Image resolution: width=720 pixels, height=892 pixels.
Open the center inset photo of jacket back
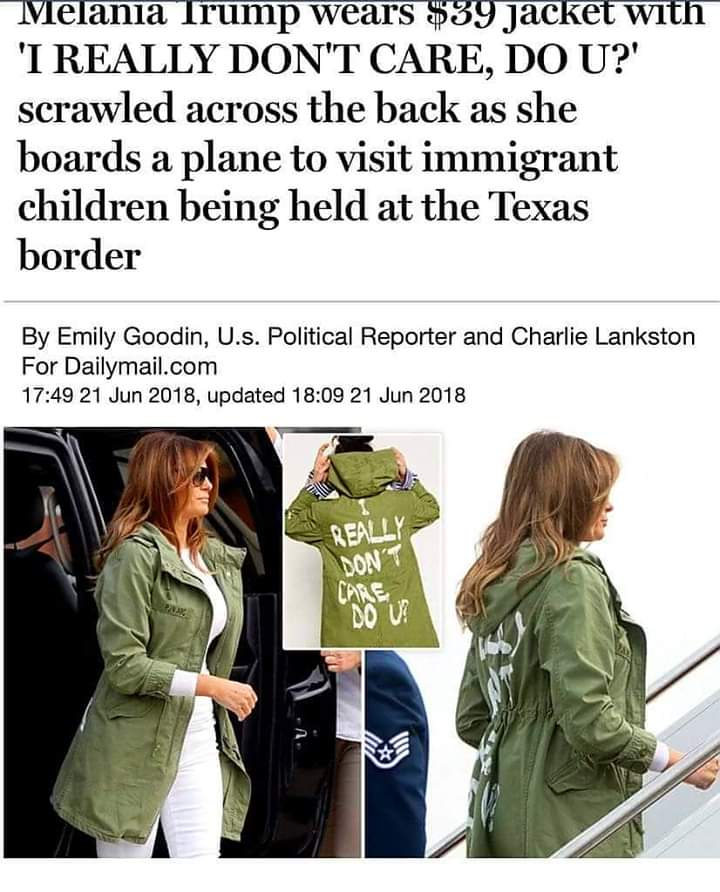362,540
